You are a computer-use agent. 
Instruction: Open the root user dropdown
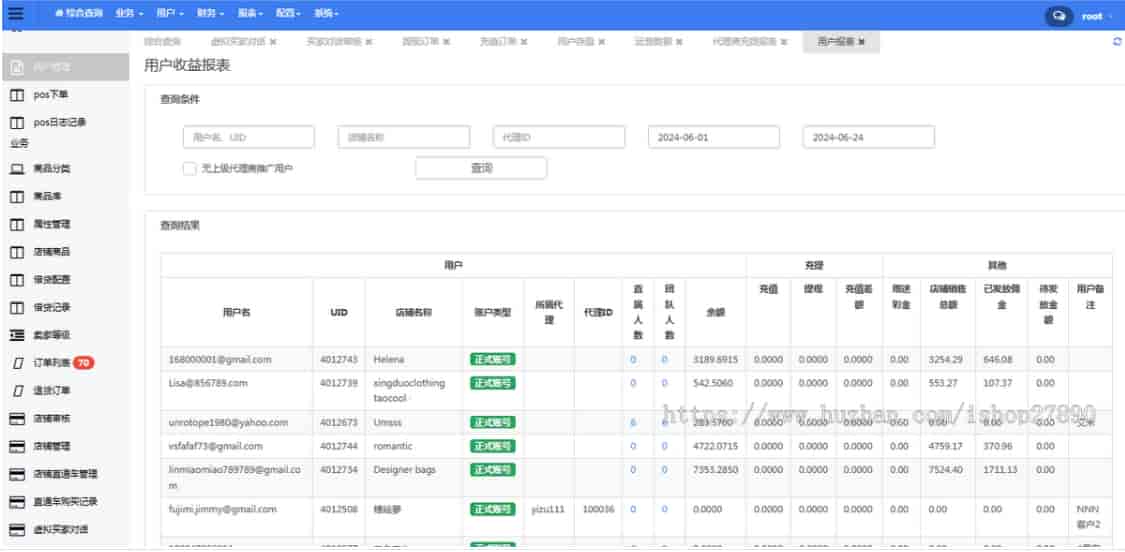pos(1096,16)
